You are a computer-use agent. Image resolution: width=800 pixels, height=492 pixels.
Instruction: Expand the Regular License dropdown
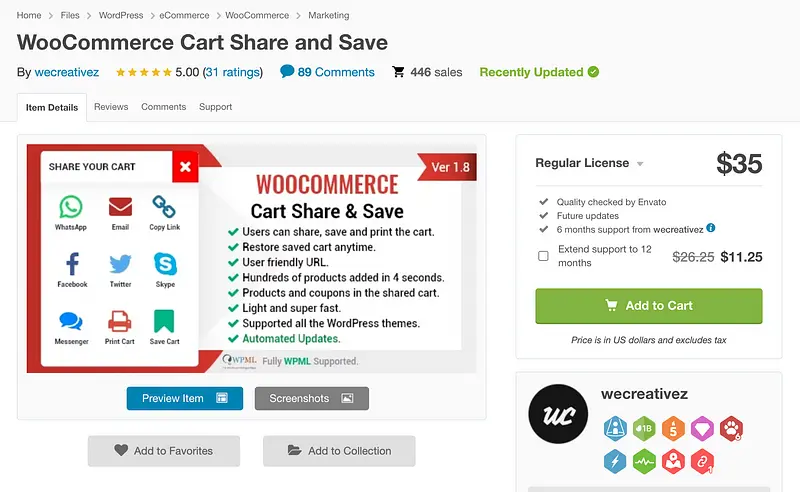[640, 164]
